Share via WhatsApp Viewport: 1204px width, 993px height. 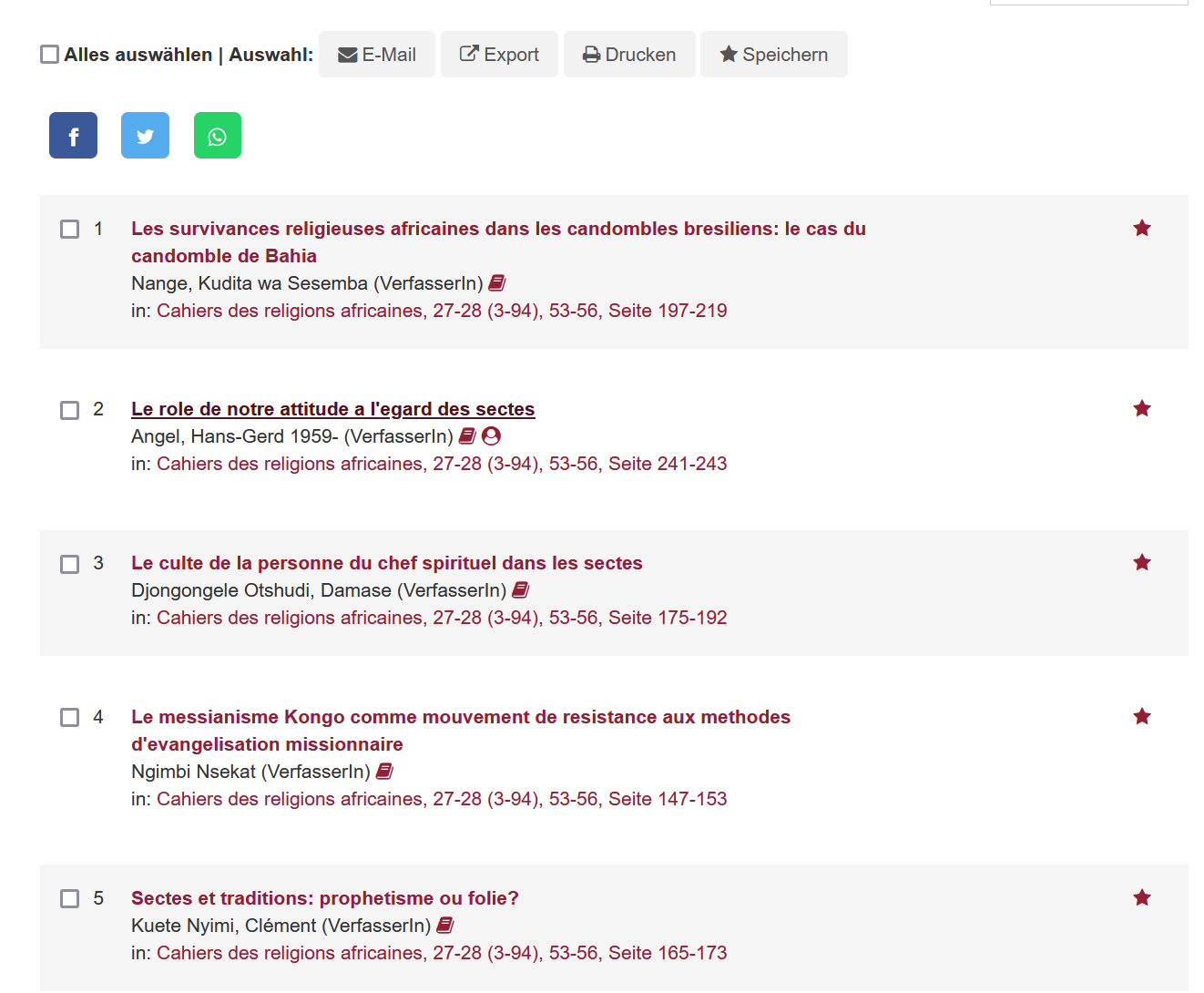click(218, 136)
